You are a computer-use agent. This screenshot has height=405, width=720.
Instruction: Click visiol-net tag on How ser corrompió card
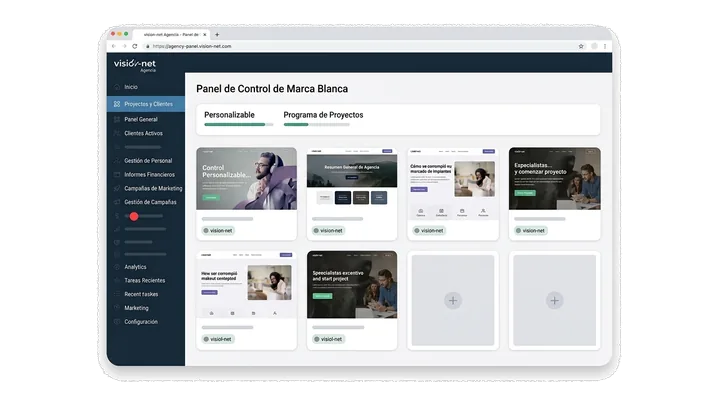(x=218, y=339)
